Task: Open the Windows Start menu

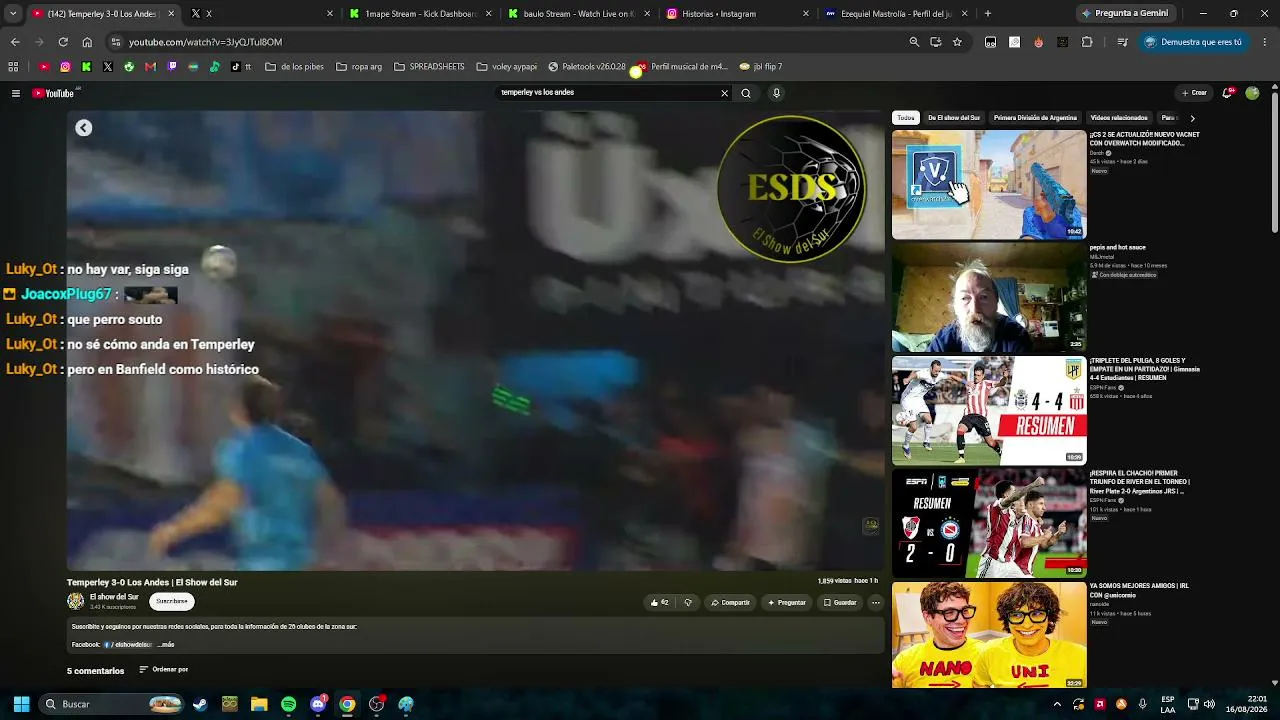Action: [21, 704]
